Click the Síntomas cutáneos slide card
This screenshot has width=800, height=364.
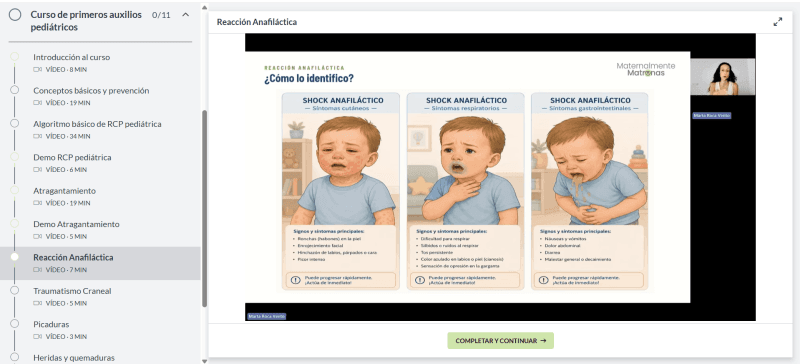[x=341, y=191]
